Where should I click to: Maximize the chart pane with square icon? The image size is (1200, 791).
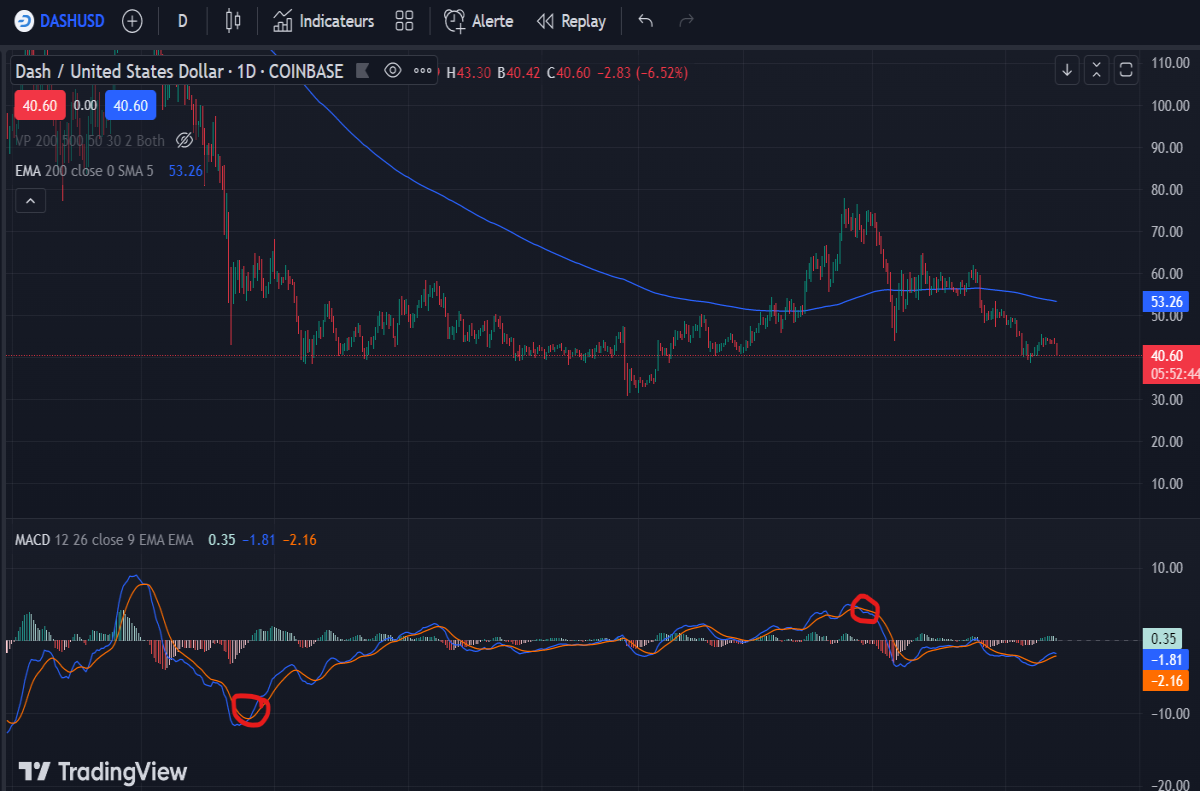point(1126,70)
